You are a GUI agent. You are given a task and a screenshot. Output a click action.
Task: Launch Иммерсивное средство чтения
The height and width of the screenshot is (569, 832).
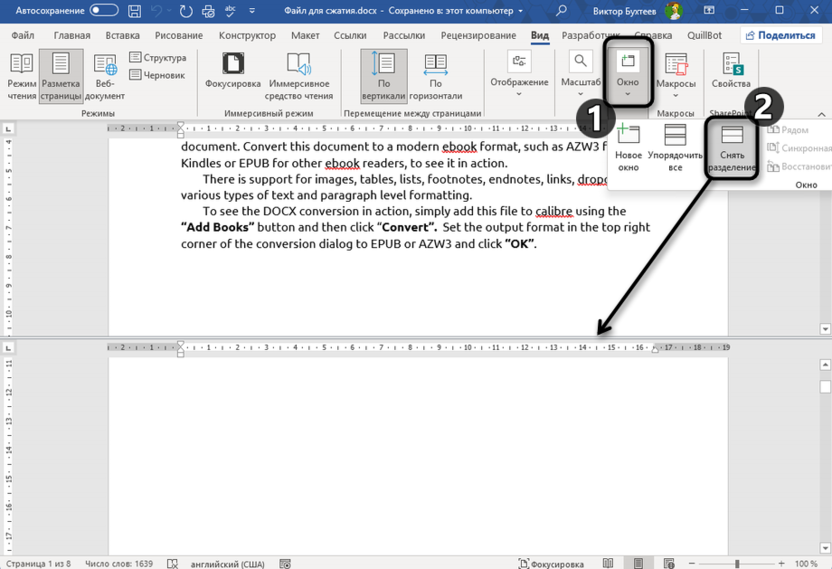299,74
